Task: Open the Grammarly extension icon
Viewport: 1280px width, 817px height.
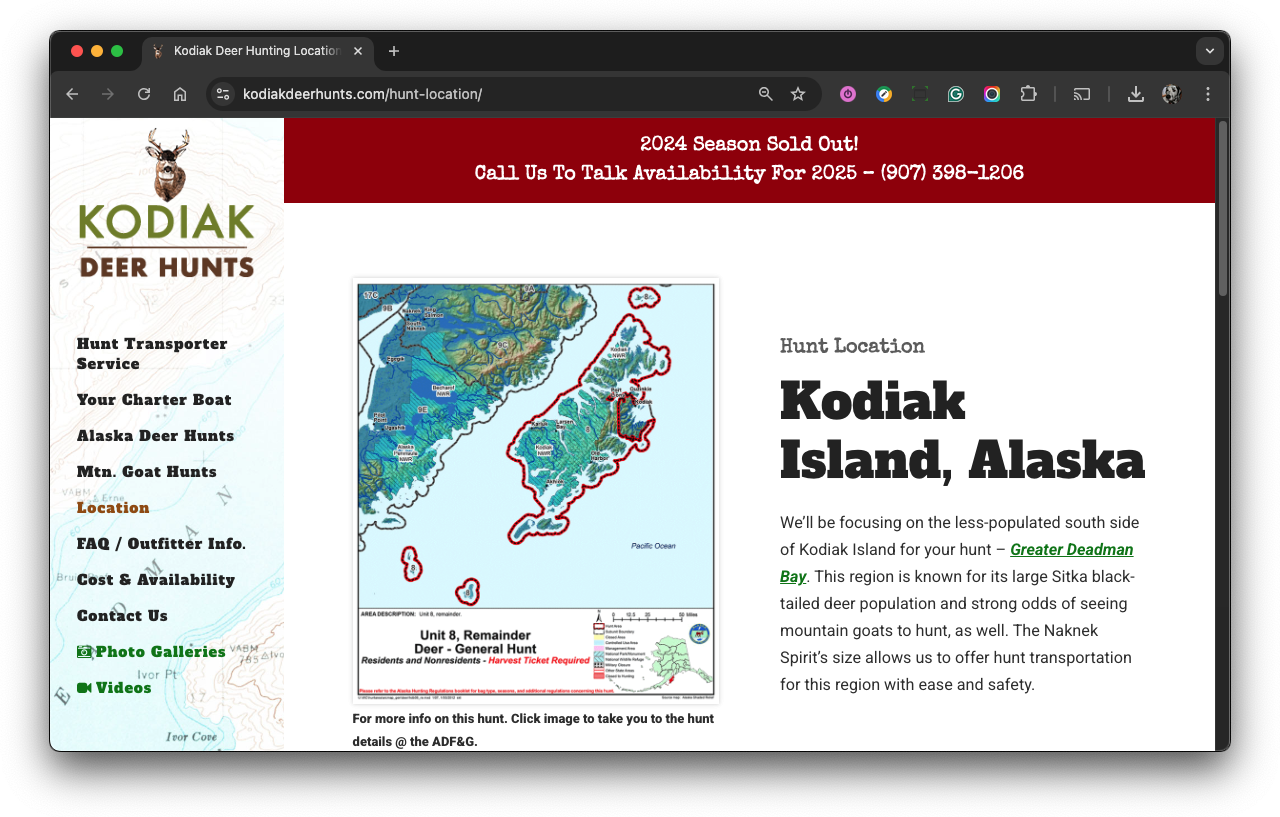Action: [x=956, y=94]
